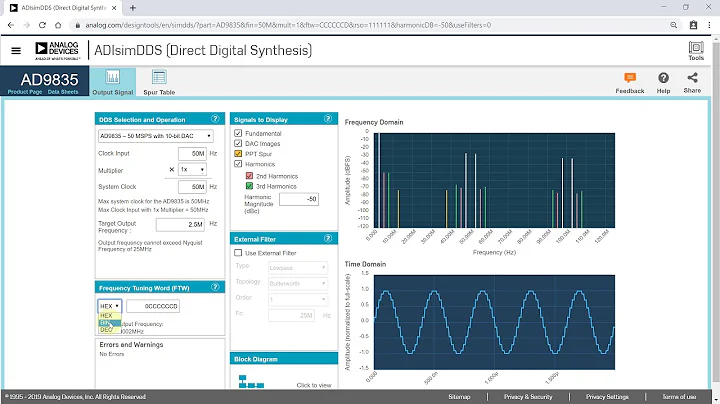Click the Analog Devices logo
720x404 pixels.
(x=57, y=50)
